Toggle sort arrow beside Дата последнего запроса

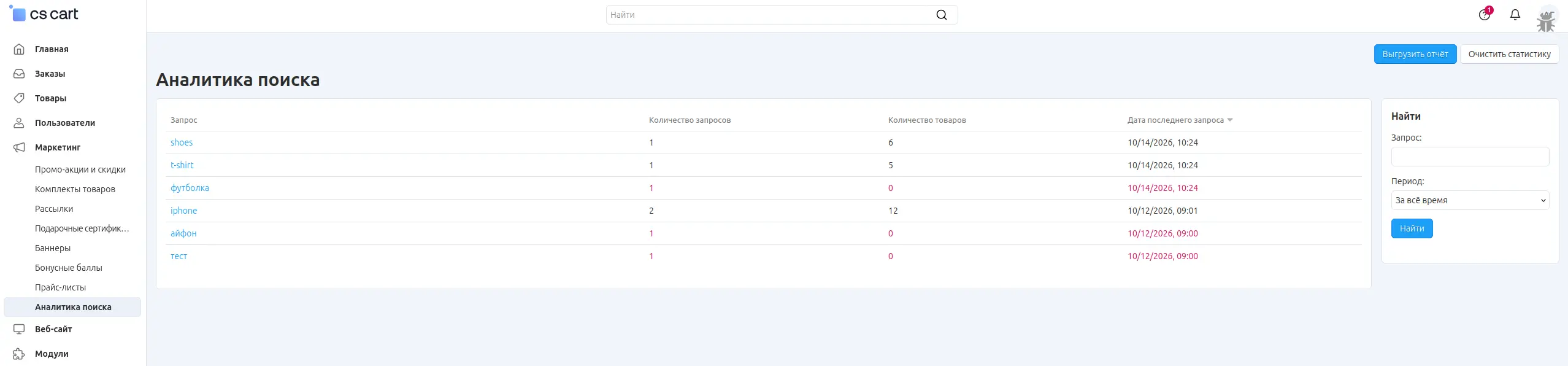pyautogui.click(x=1230, y=120)
